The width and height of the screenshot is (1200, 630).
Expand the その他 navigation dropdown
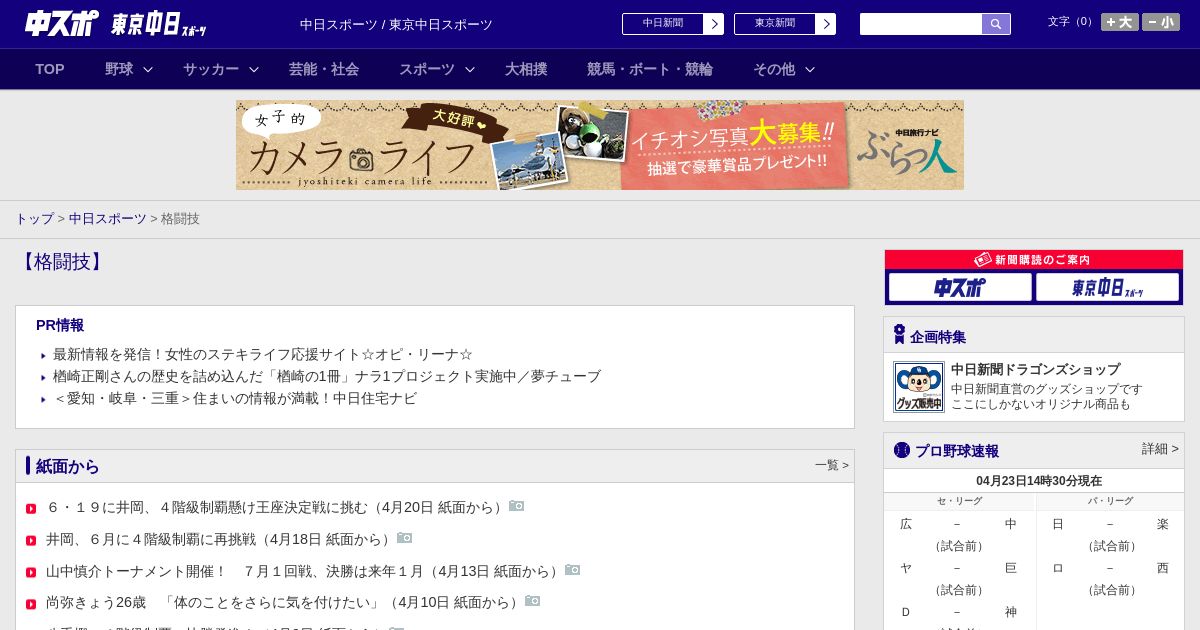tap(784, 69)
